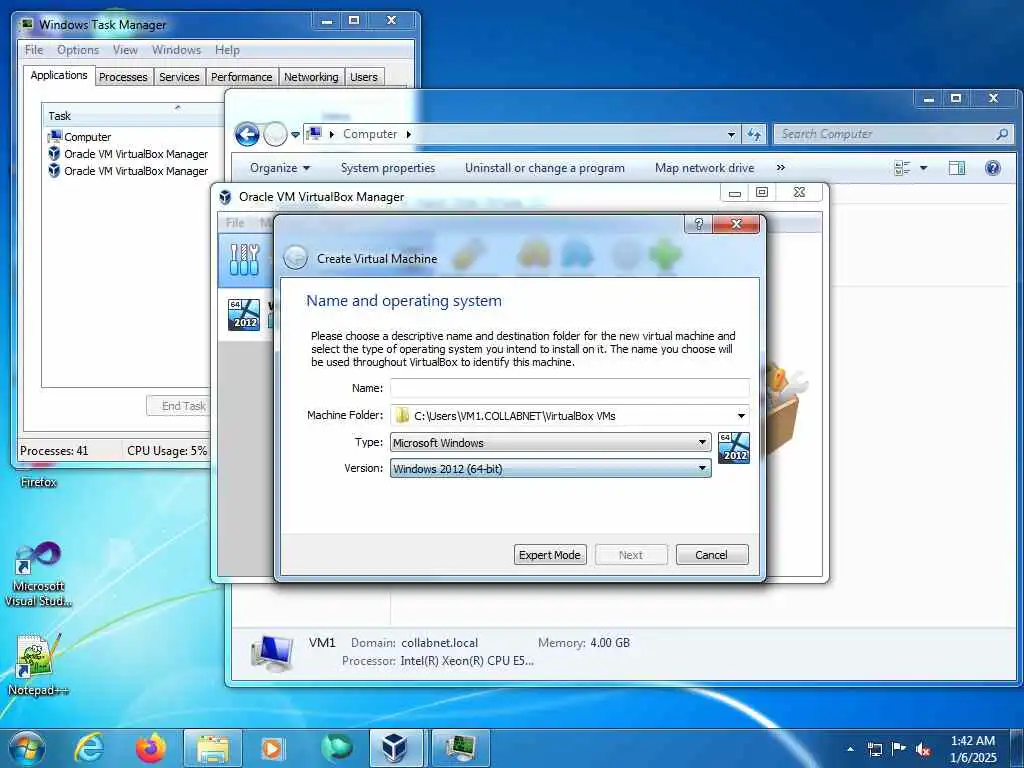Click Uninstall or change a program

(545, 168)
